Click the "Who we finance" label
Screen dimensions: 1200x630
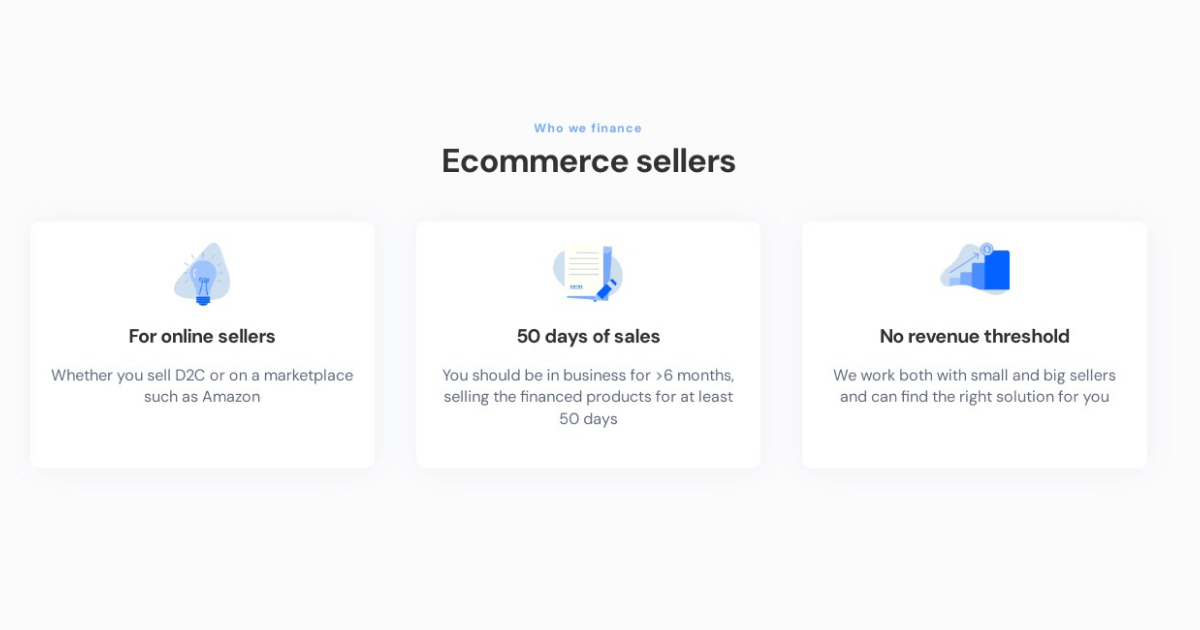pyautogui.click(x=588, y=128)
